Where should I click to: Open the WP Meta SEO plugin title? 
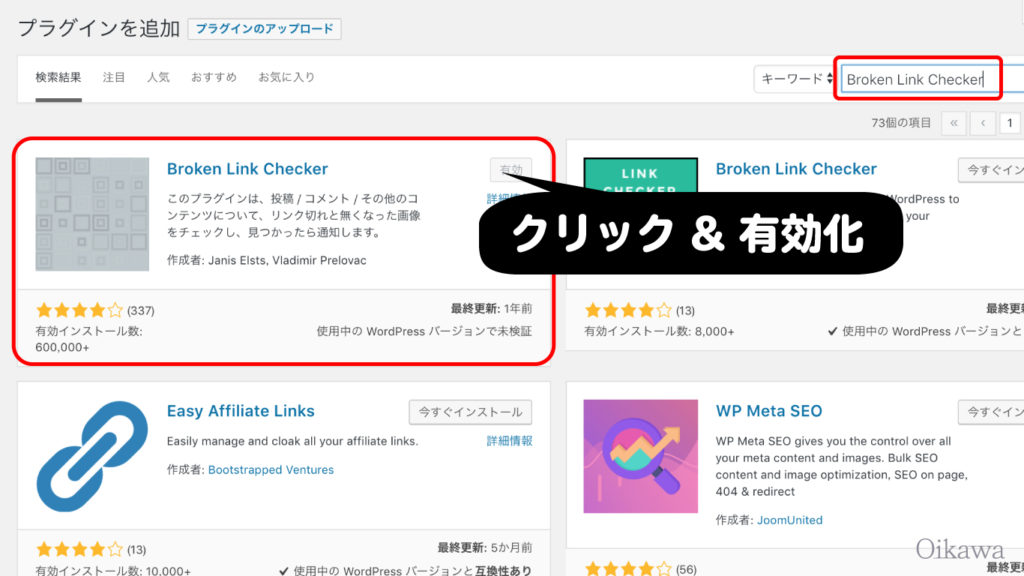click(769, 411)
